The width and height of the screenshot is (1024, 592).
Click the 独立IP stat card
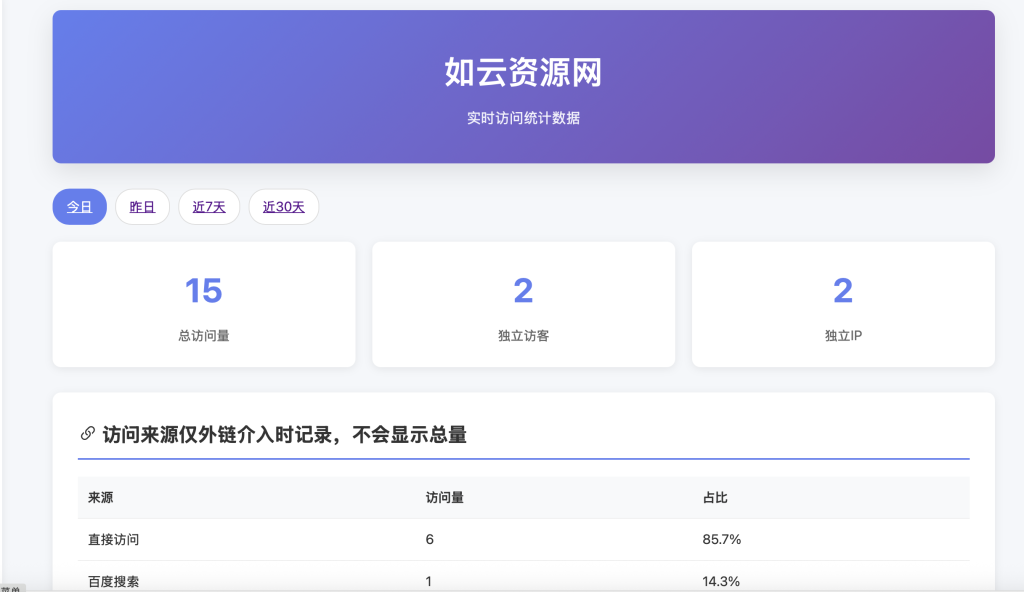[x=842, y=304]
